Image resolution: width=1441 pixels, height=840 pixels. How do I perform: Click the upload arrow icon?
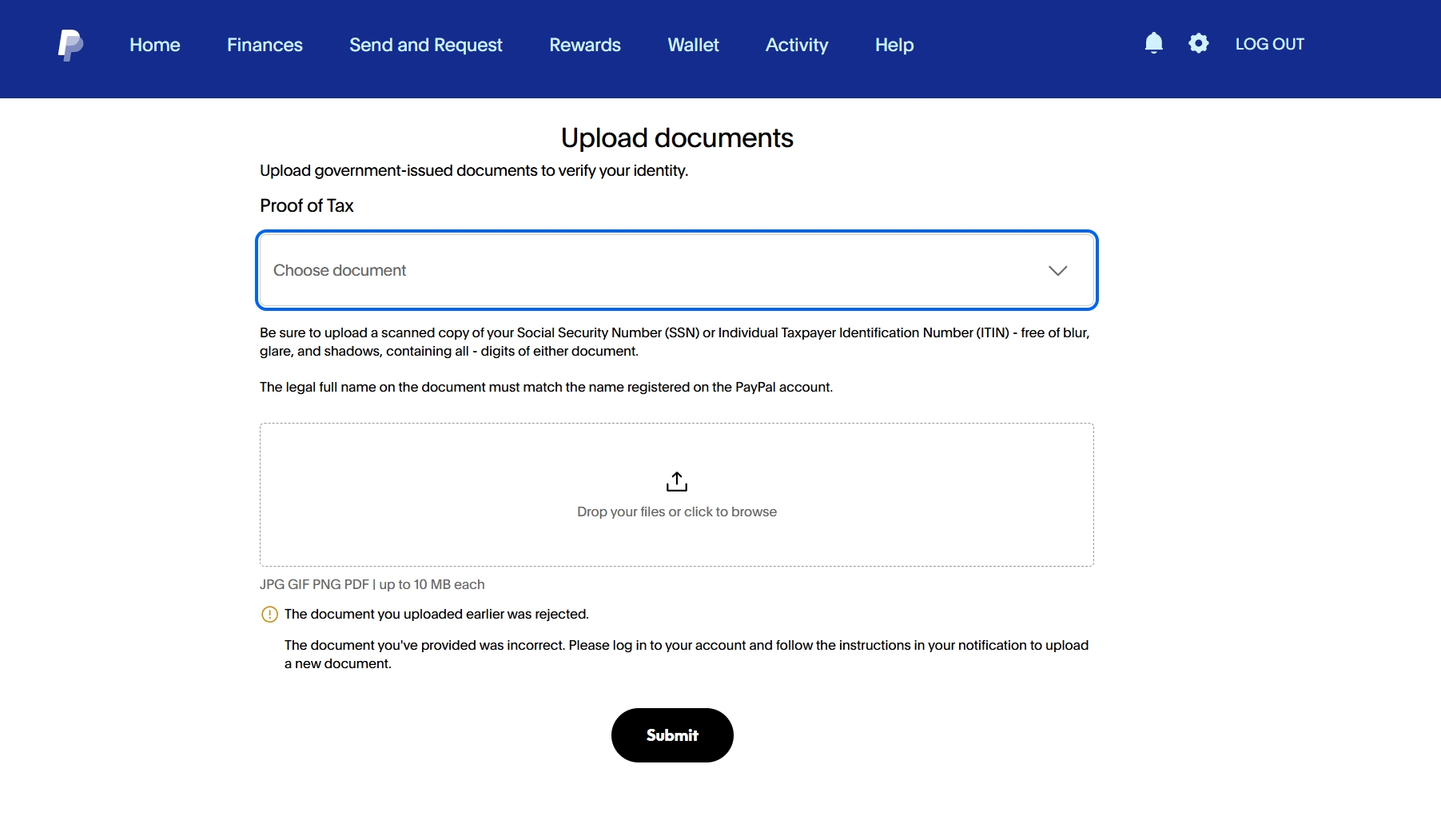pos(676,481)
